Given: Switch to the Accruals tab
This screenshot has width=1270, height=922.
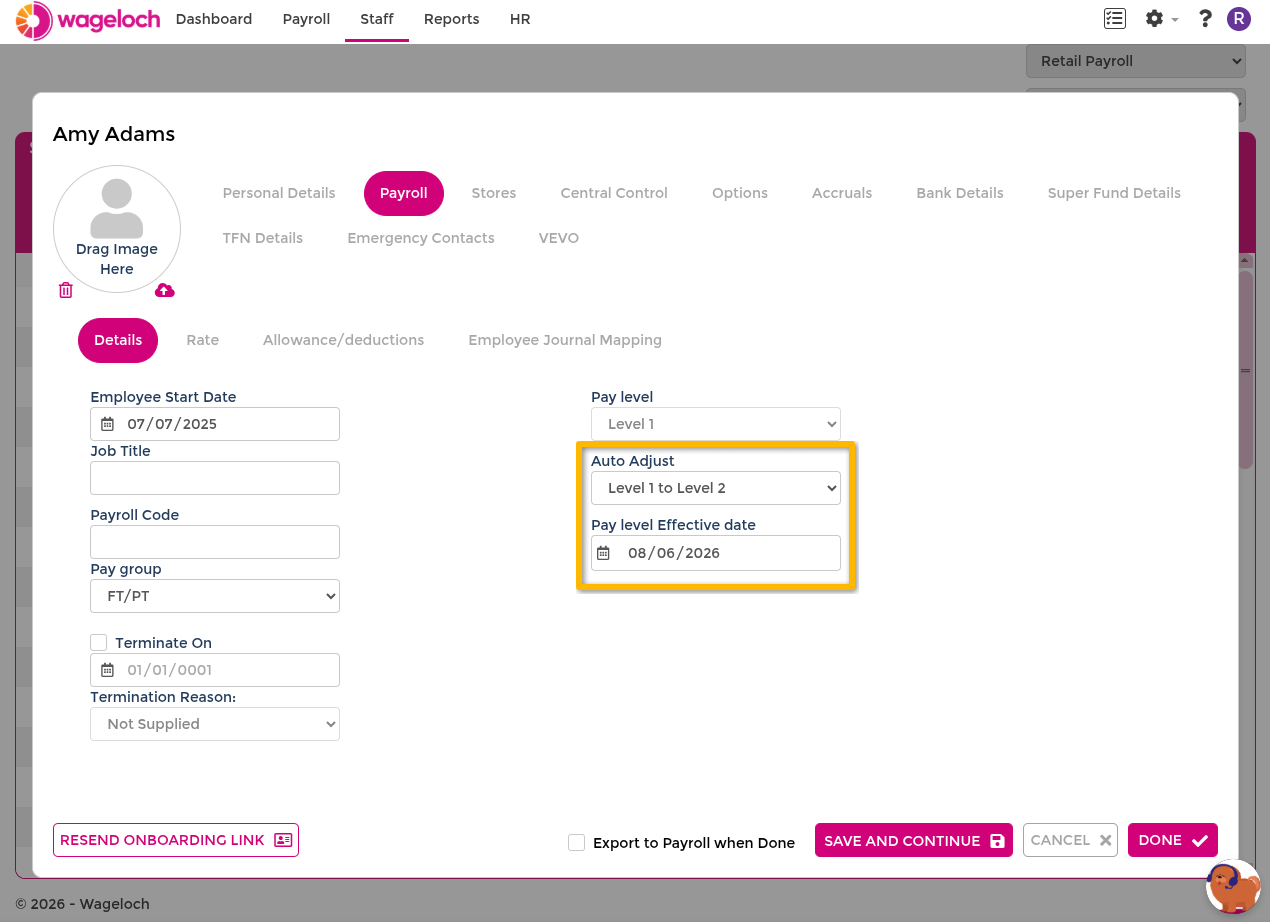Looking at the screenshot, I should [x=842, y=193].
